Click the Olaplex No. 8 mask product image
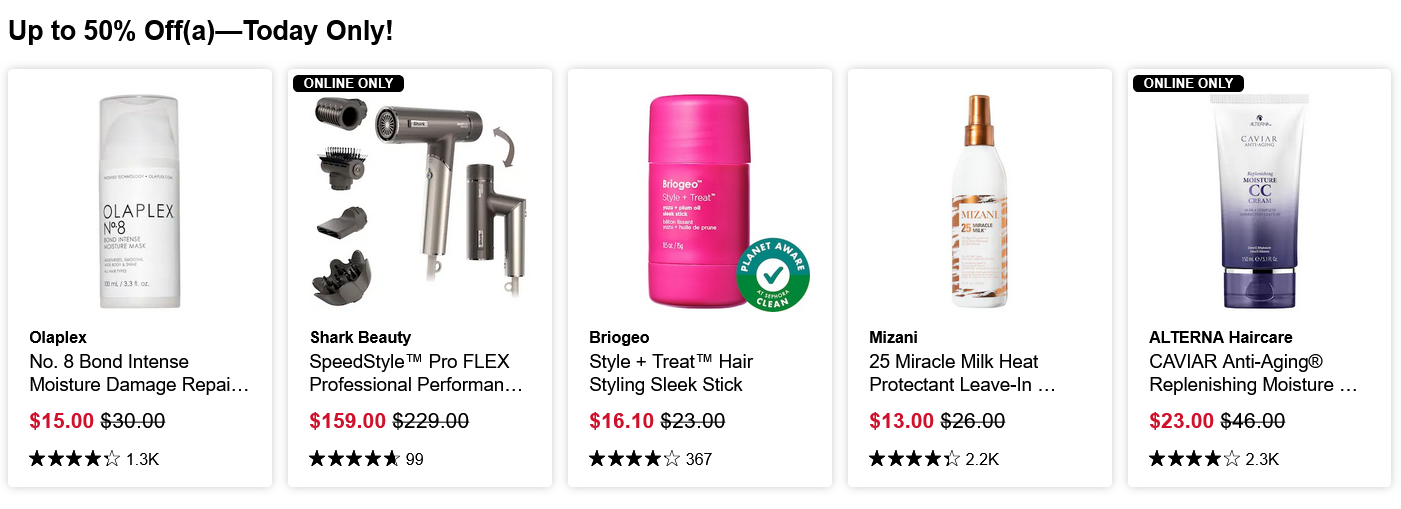Screen dimensions: 1401x509 pos(139,201)
